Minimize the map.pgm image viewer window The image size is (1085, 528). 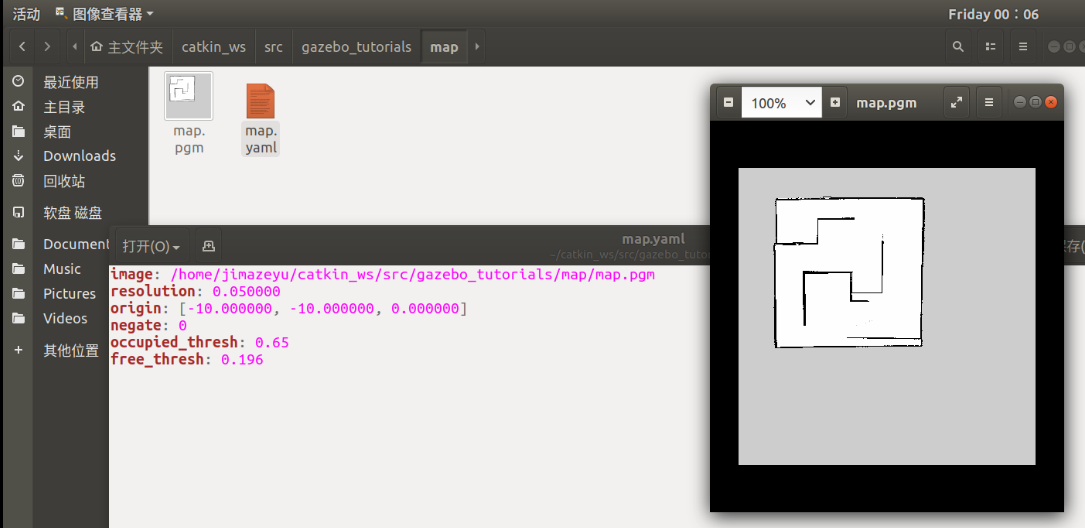point(1019,102)
